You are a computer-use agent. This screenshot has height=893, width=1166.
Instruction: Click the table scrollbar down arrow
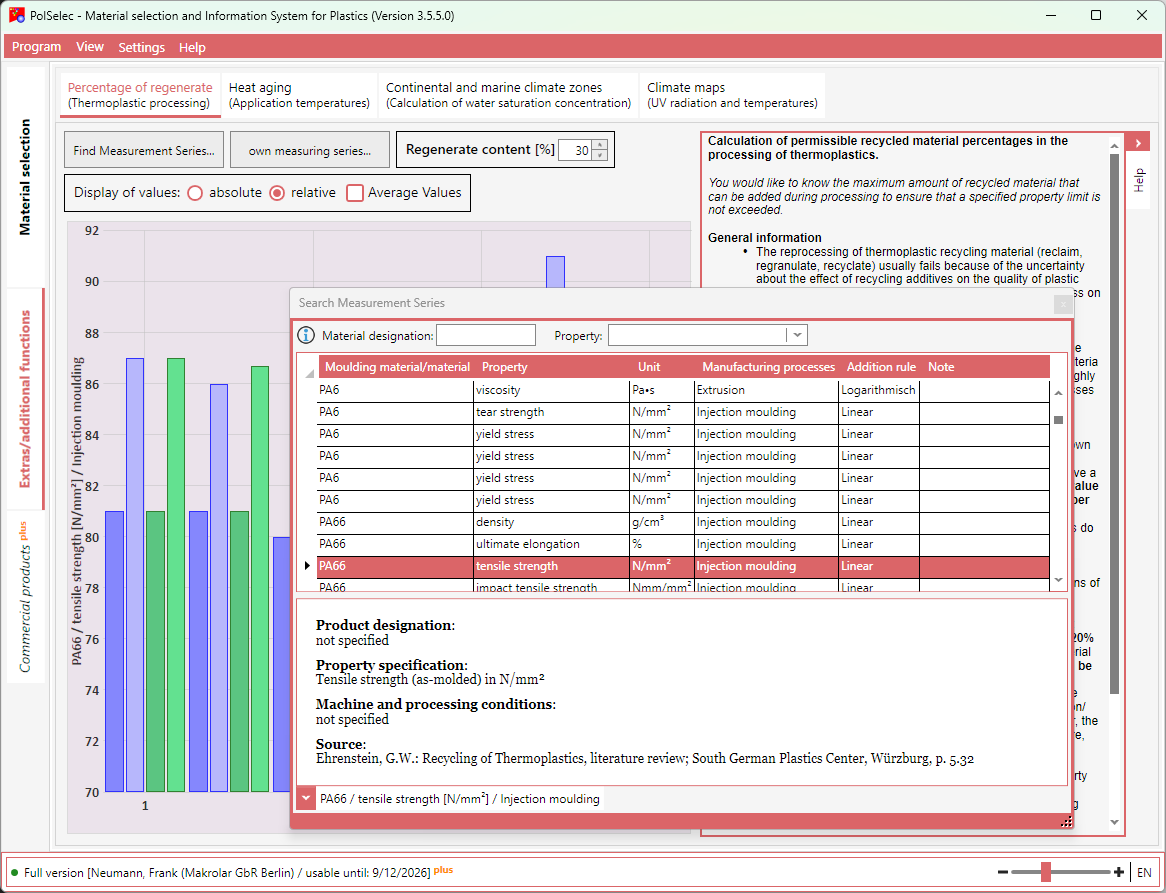(1058, 580)
